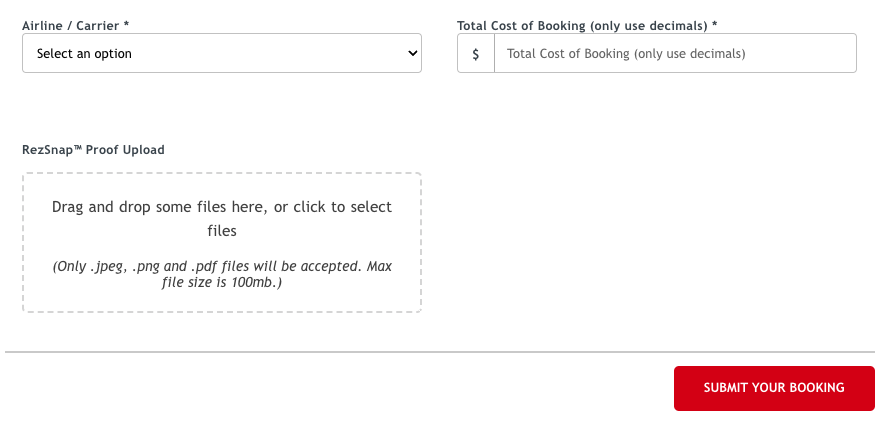The height and width of the screenshot is (423, 890).
Task: Focus the Total Cost of Booking field
Action: [675, 53]
